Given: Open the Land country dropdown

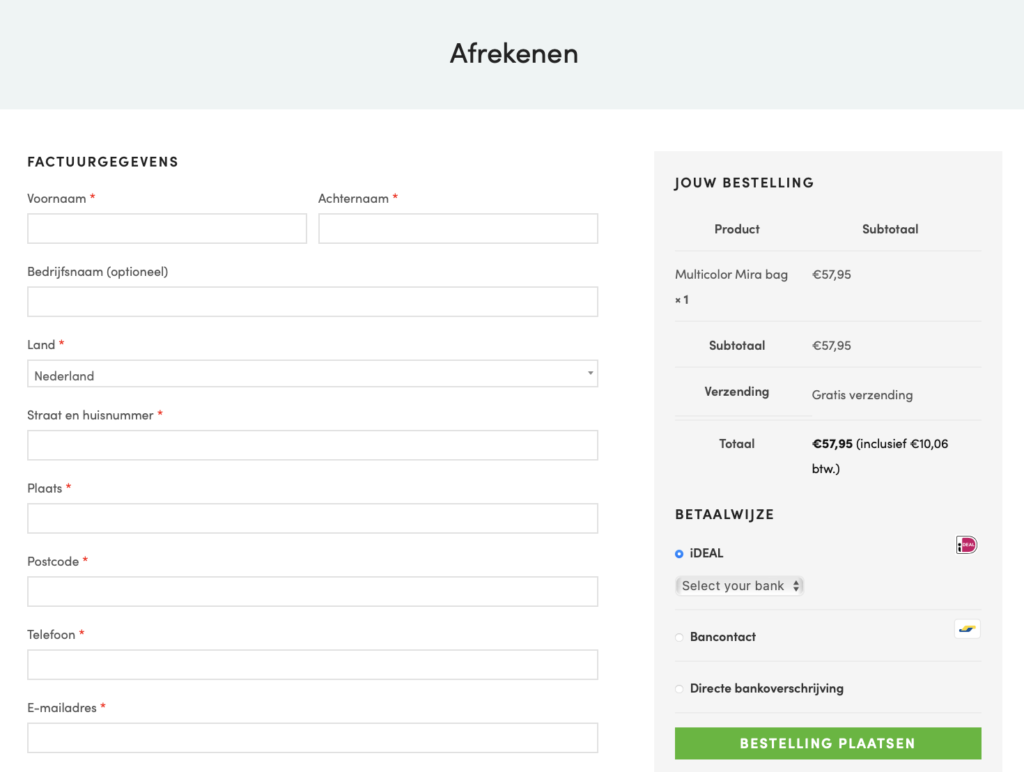Looking at the screenshot, I should 312,375.
